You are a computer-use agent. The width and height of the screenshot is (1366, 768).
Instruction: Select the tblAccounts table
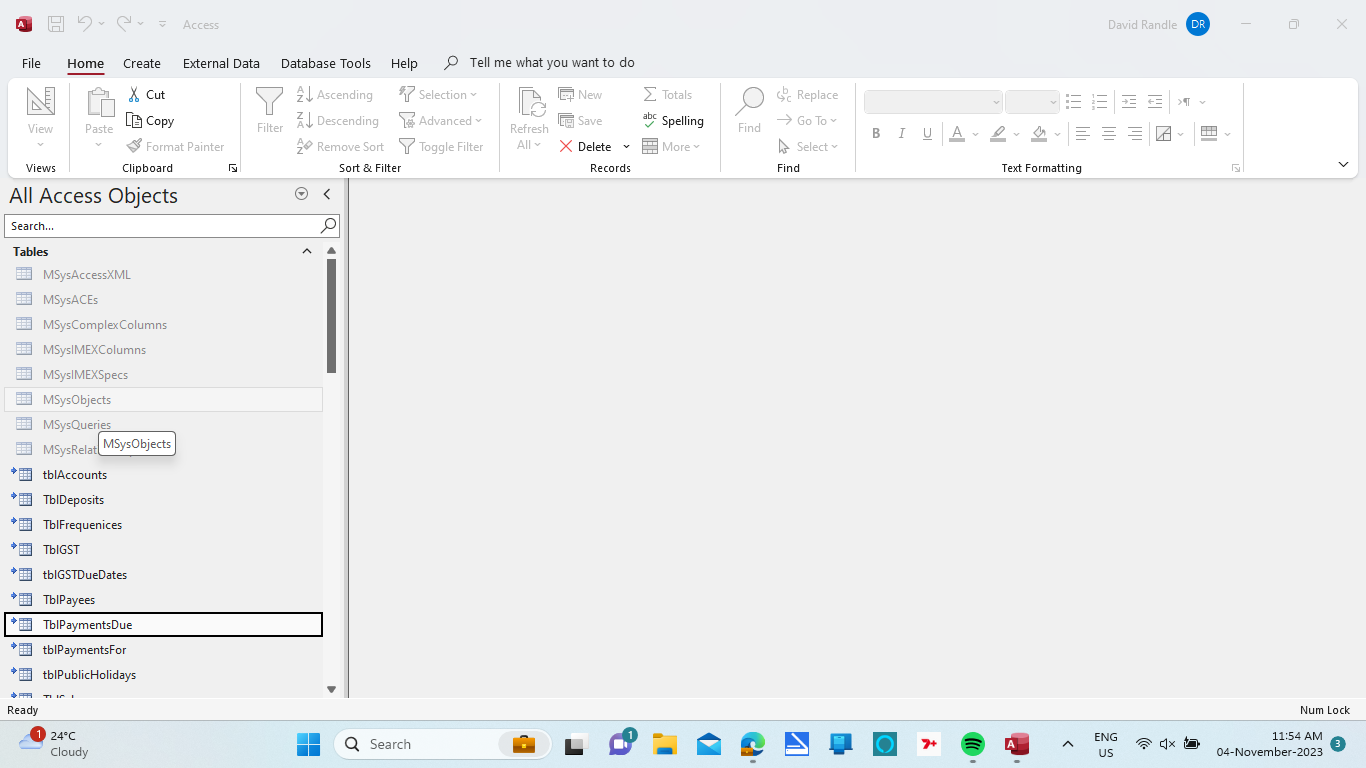[x=74, y=475]
